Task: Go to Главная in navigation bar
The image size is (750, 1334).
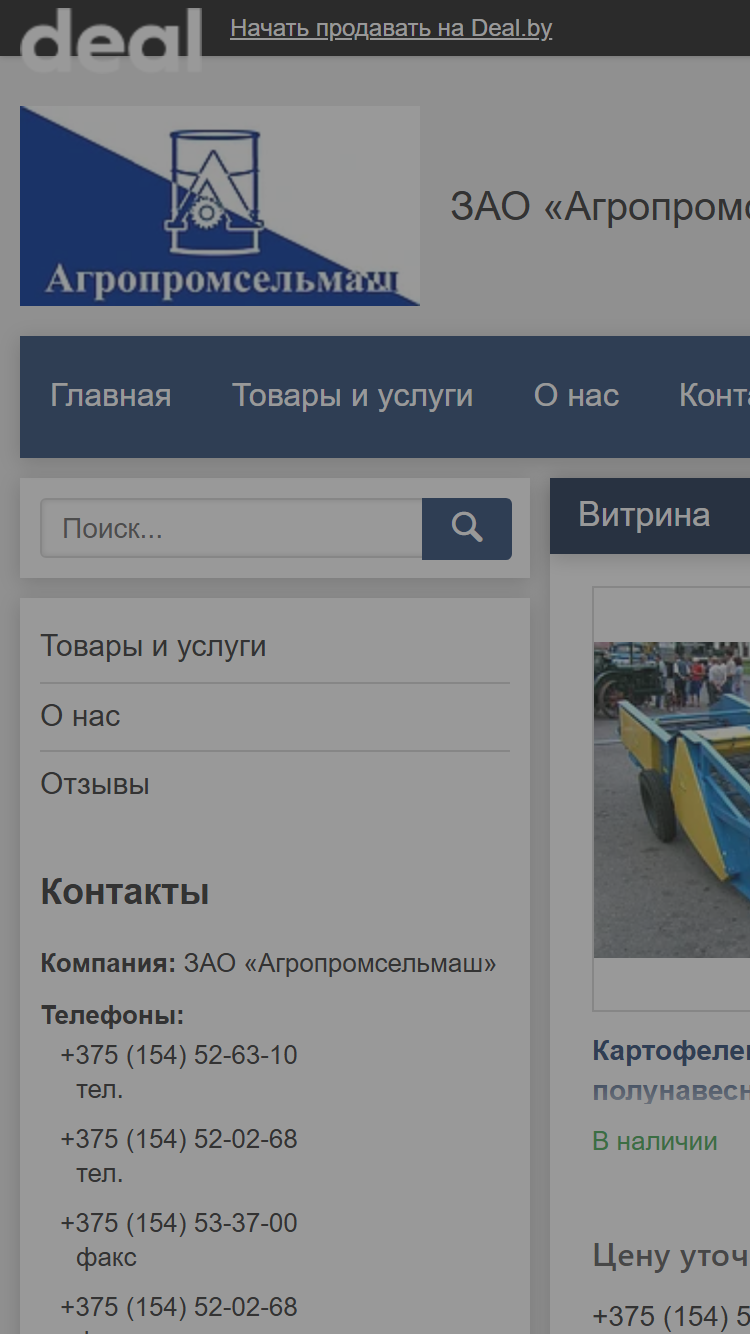Action: (x=111, y=396)
